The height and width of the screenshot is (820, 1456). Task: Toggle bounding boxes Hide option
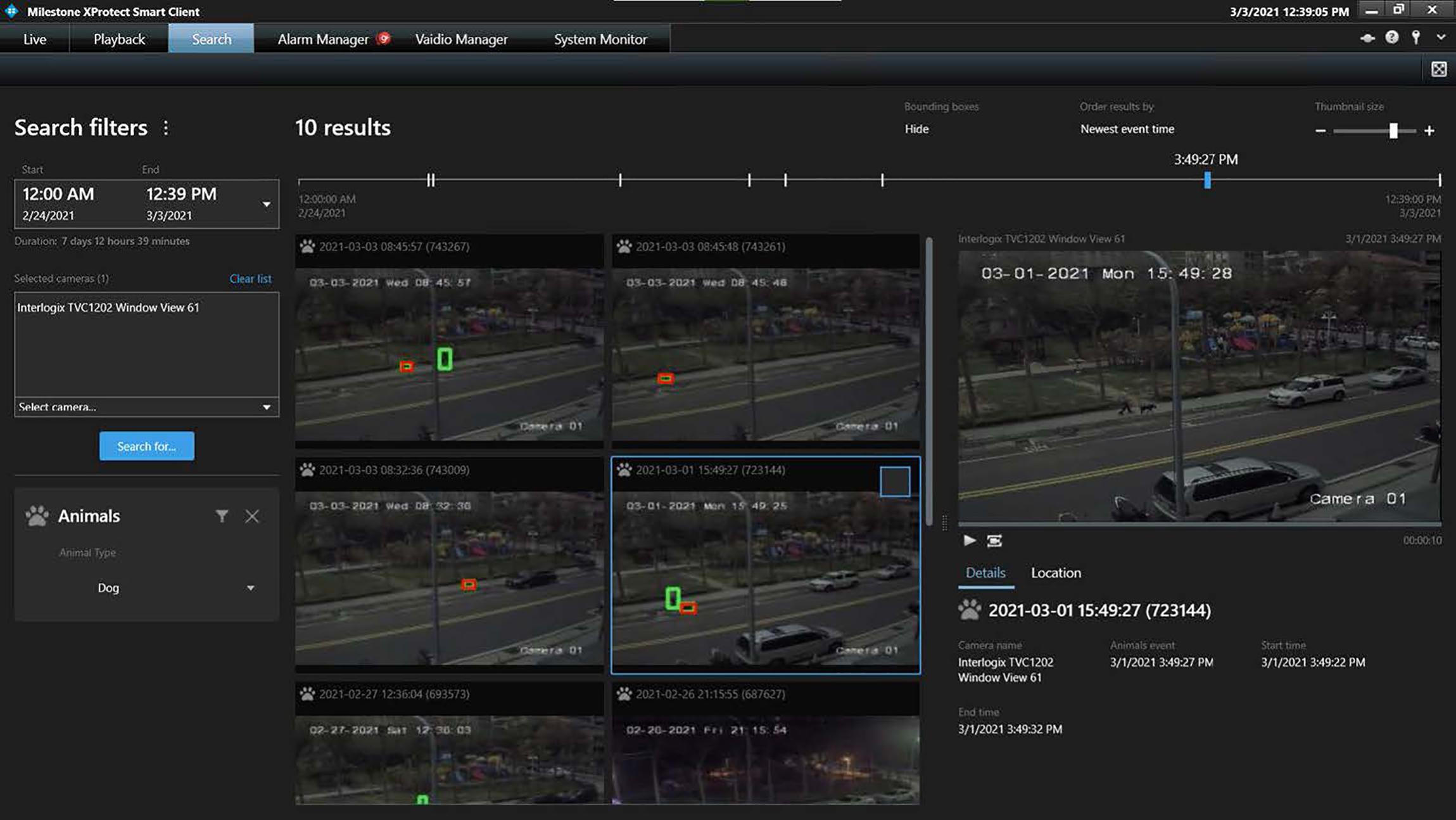click(x=916, y=129)
